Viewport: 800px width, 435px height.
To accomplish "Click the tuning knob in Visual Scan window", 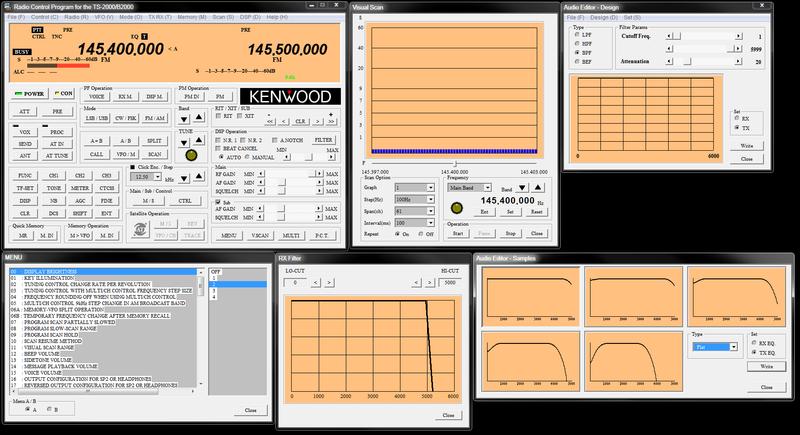I will [x=457, y=208].
